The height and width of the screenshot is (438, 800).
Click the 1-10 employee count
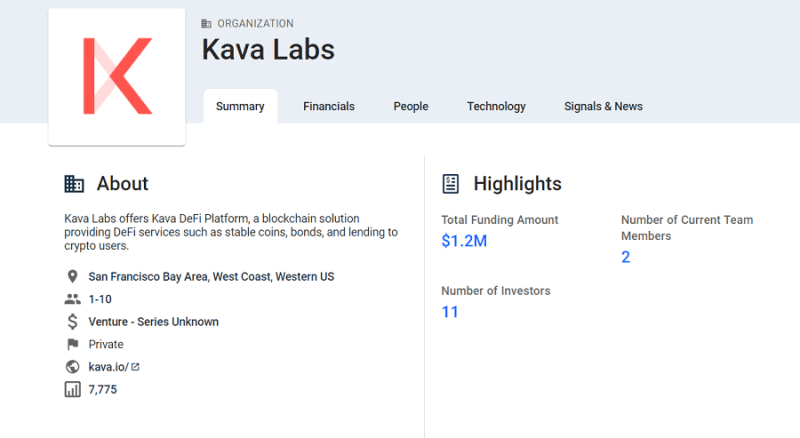tap(100, 299)
